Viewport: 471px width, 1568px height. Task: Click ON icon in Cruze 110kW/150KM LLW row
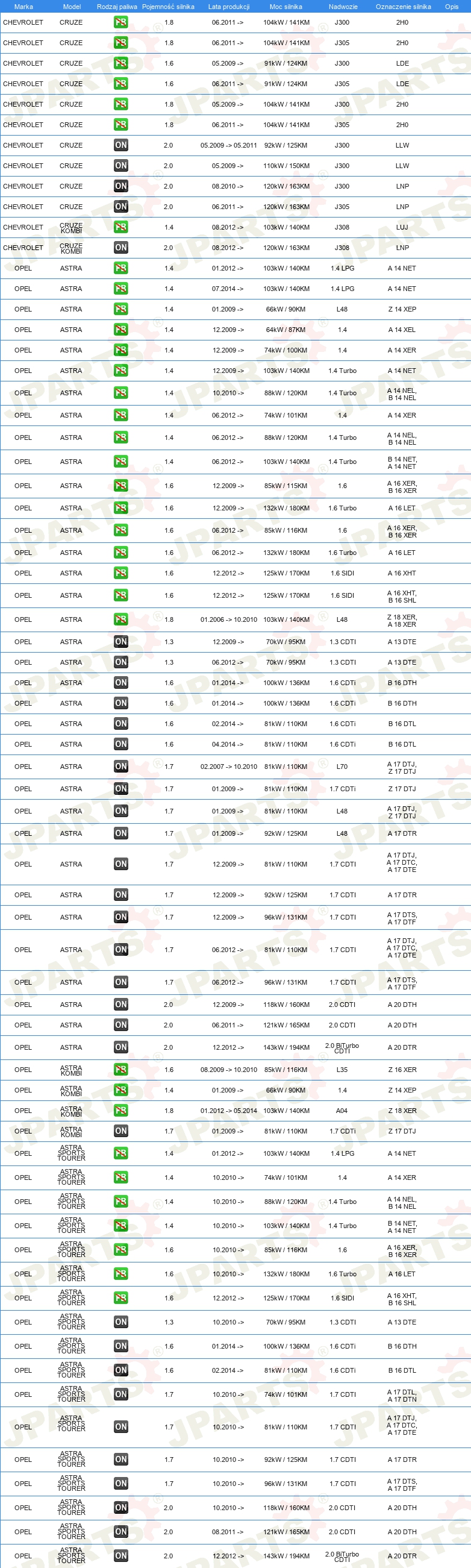[x=121, y=166]
